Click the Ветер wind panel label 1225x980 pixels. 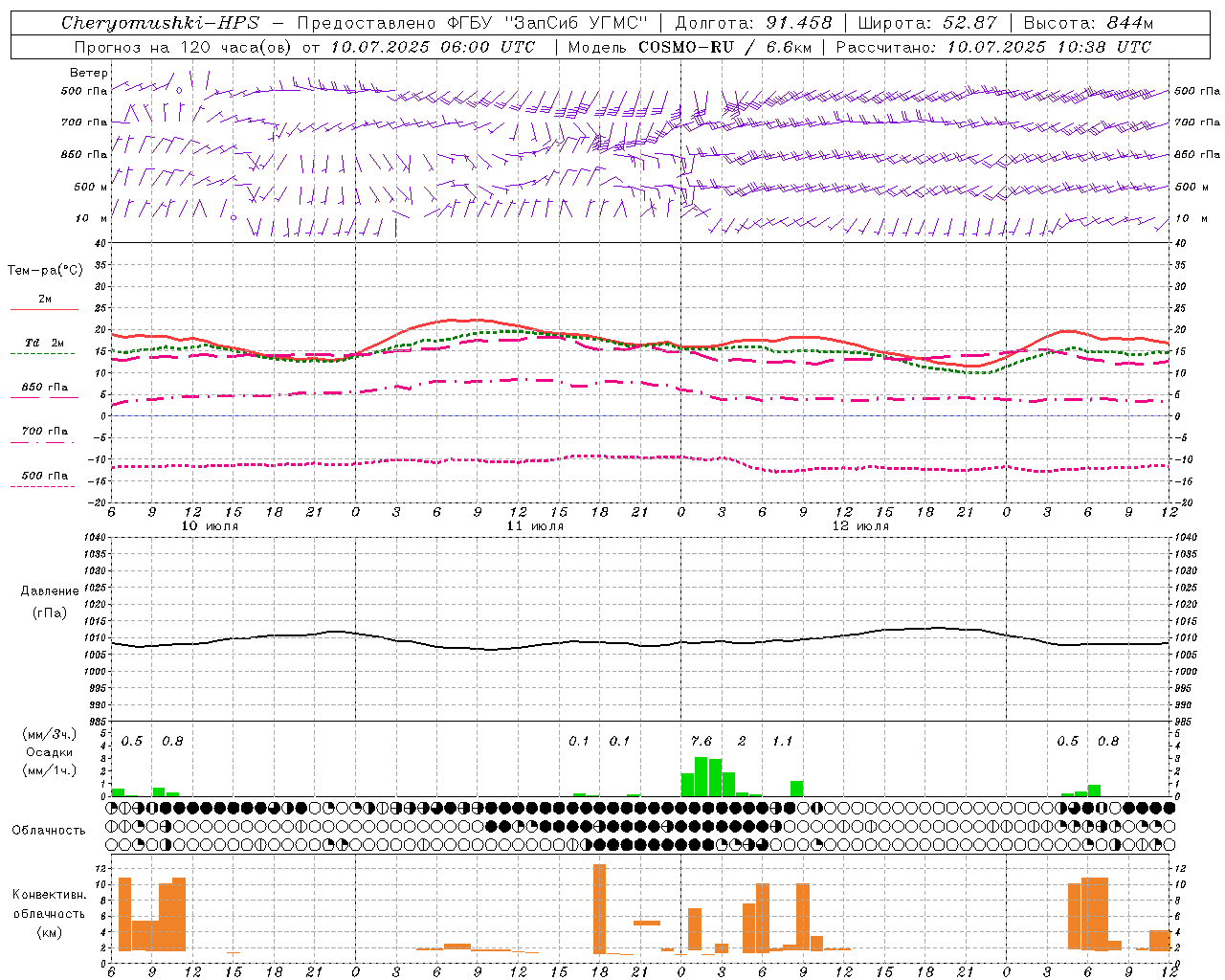tap(89, 73)
